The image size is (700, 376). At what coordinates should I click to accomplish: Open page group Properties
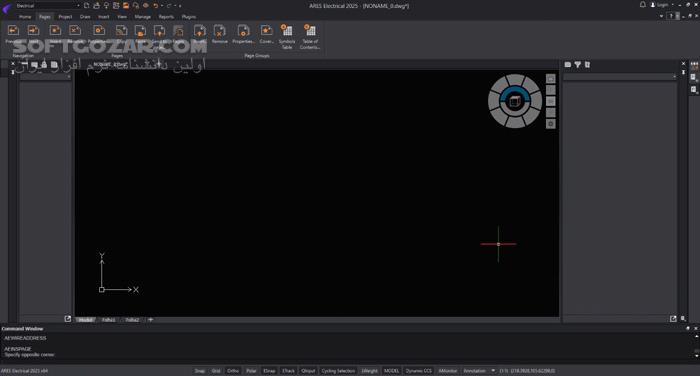[x=243, y=34]
